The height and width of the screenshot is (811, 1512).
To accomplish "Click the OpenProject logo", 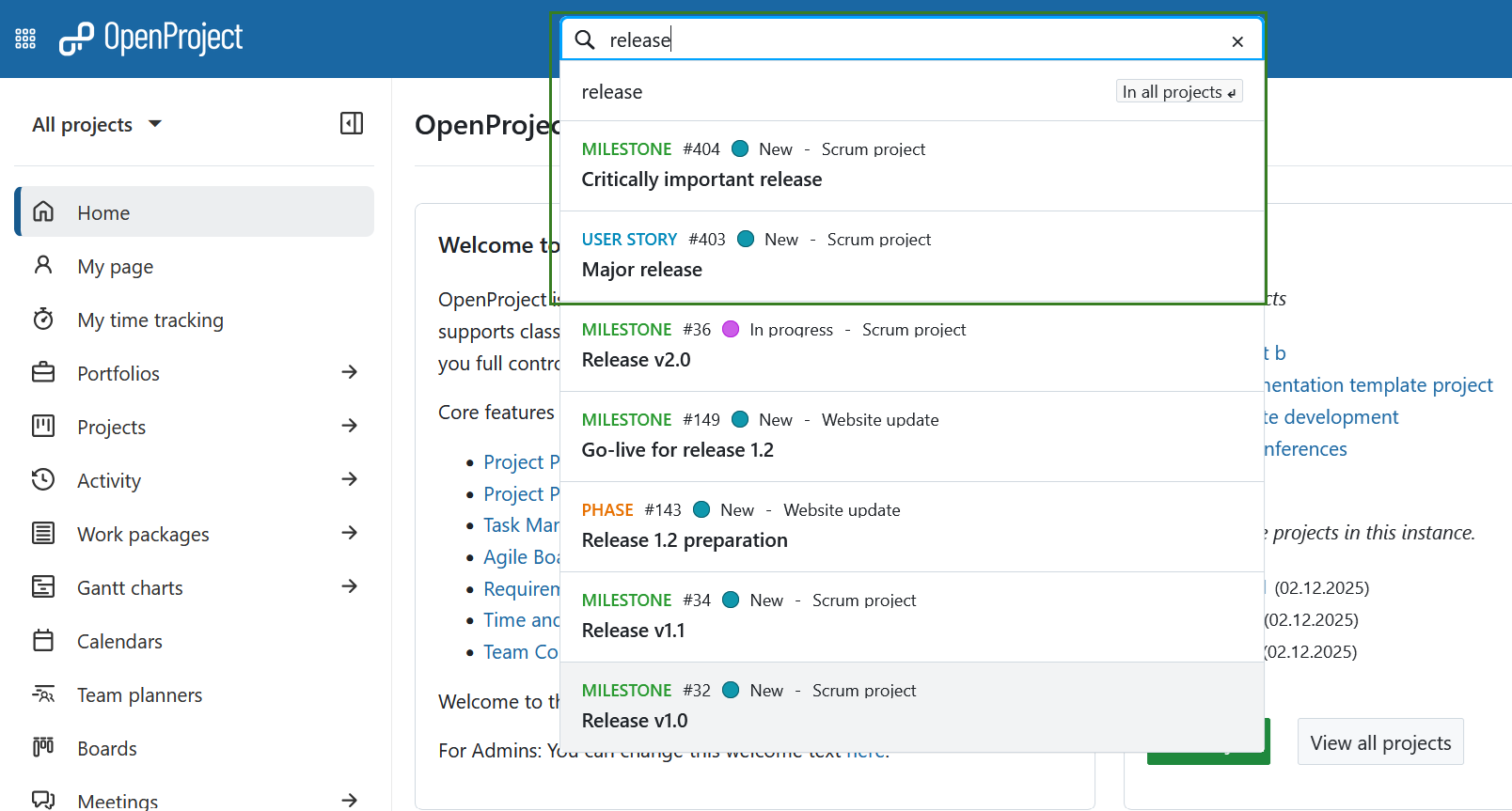I will point(150,39).
